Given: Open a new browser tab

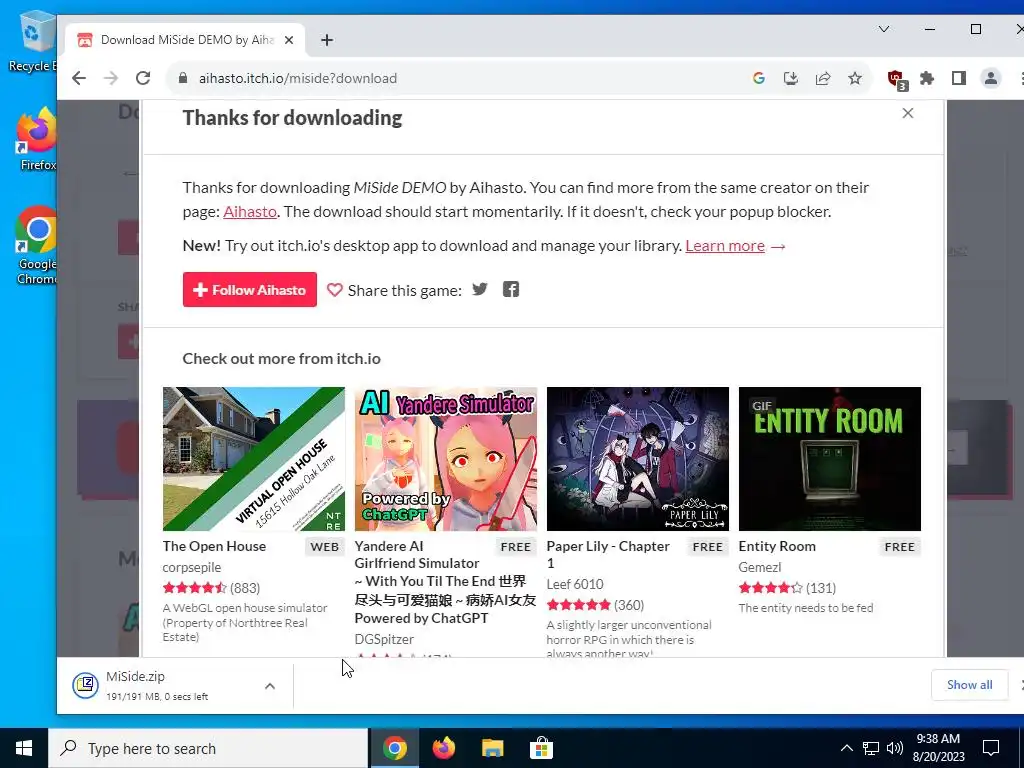Looking at the screenshot, I should click(x=327, y=40).
